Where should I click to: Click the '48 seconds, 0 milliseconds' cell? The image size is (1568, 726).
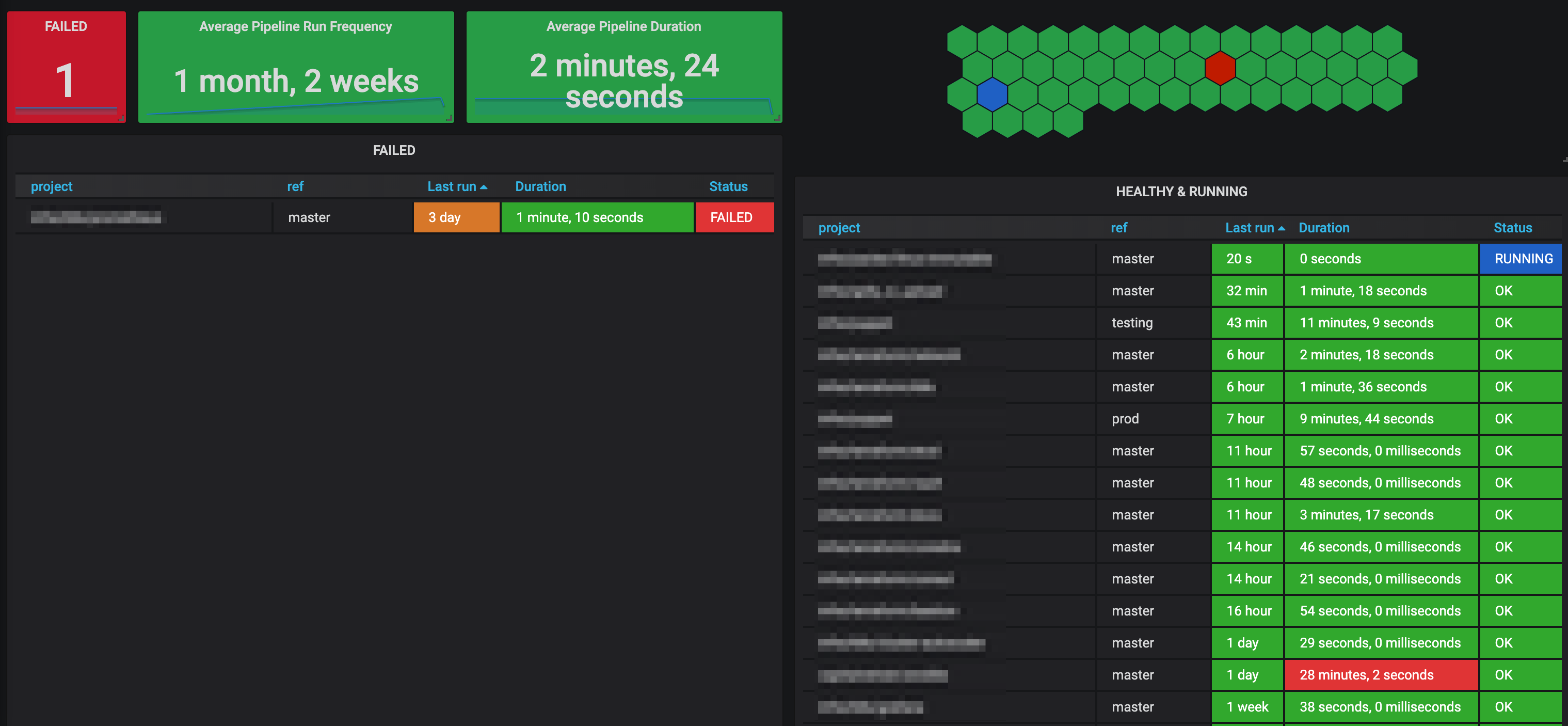coord(1381,483)
